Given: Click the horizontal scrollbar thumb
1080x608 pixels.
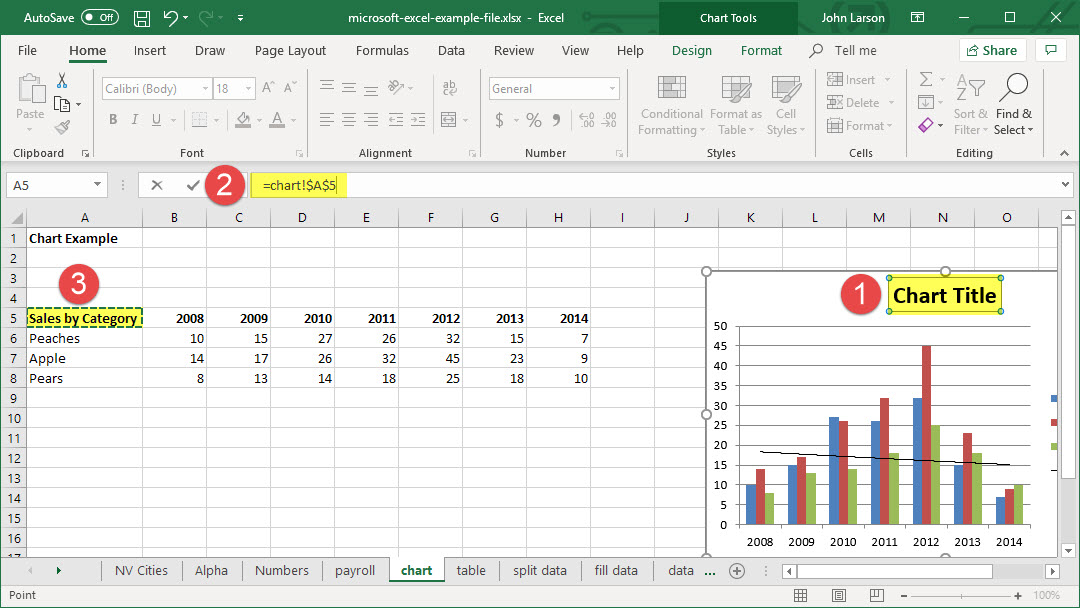Looking at the screenshot, I should [x=895, y=571].
